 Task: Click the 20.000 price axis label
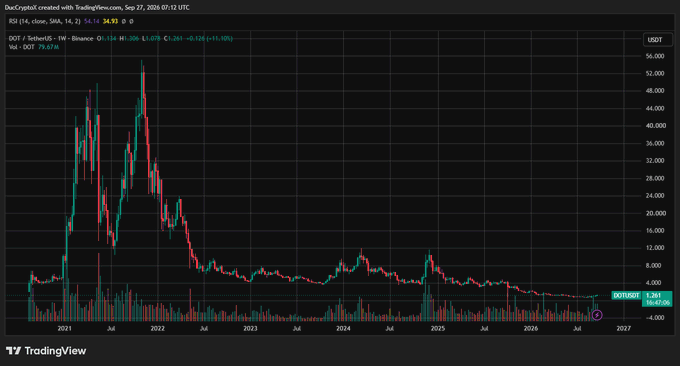[x=655, y=213]
